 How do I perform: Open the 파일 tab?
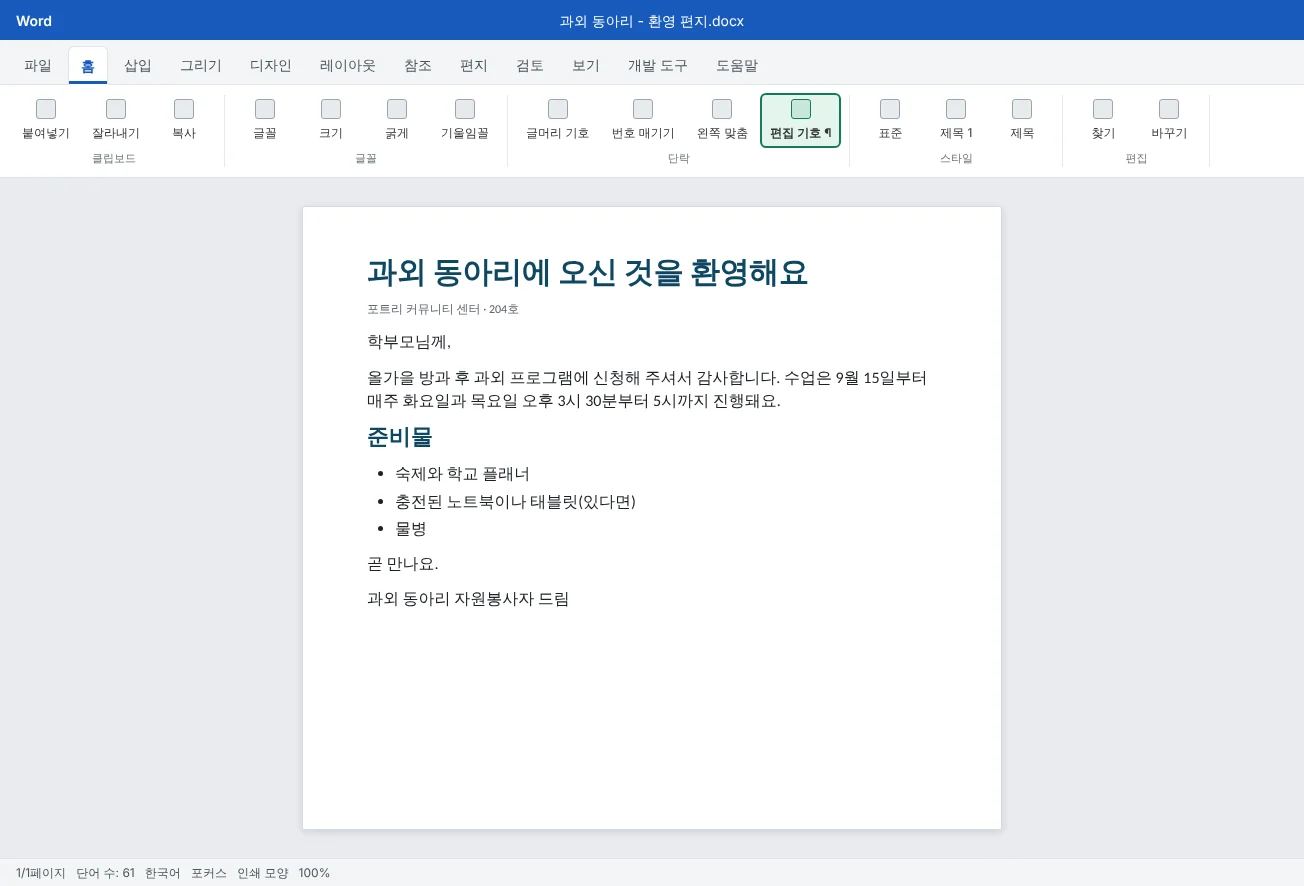click(x=38, y=65)
